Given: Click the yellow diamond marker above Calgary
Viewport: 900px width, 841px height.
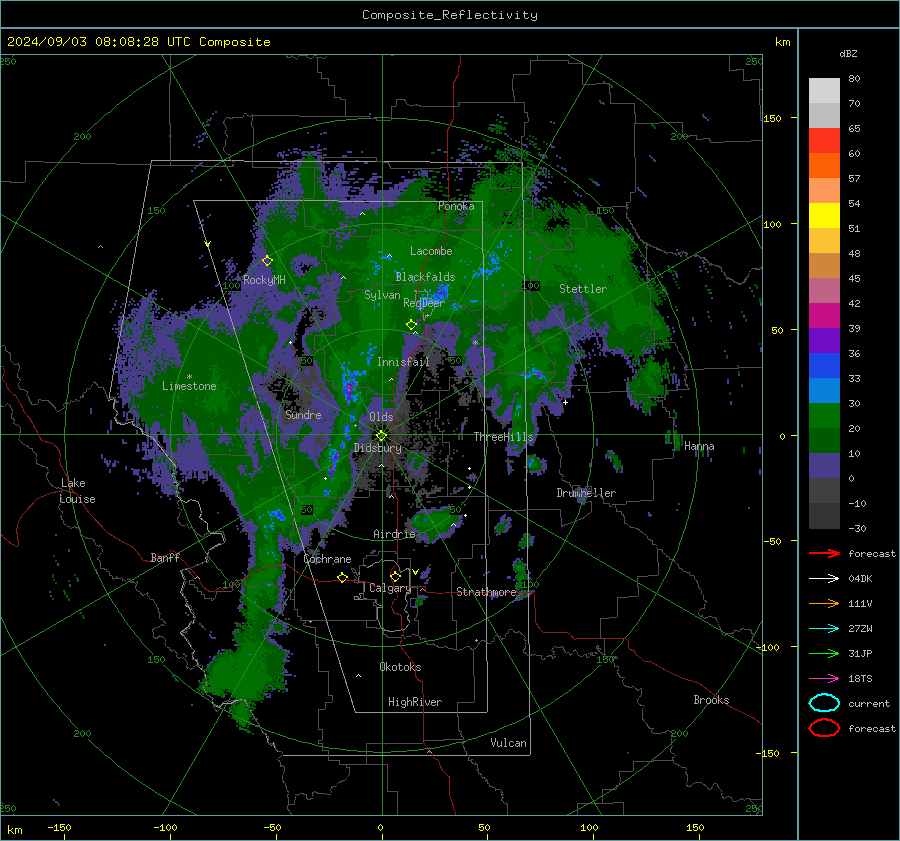Looking at the screenshot, I should 395,576.
